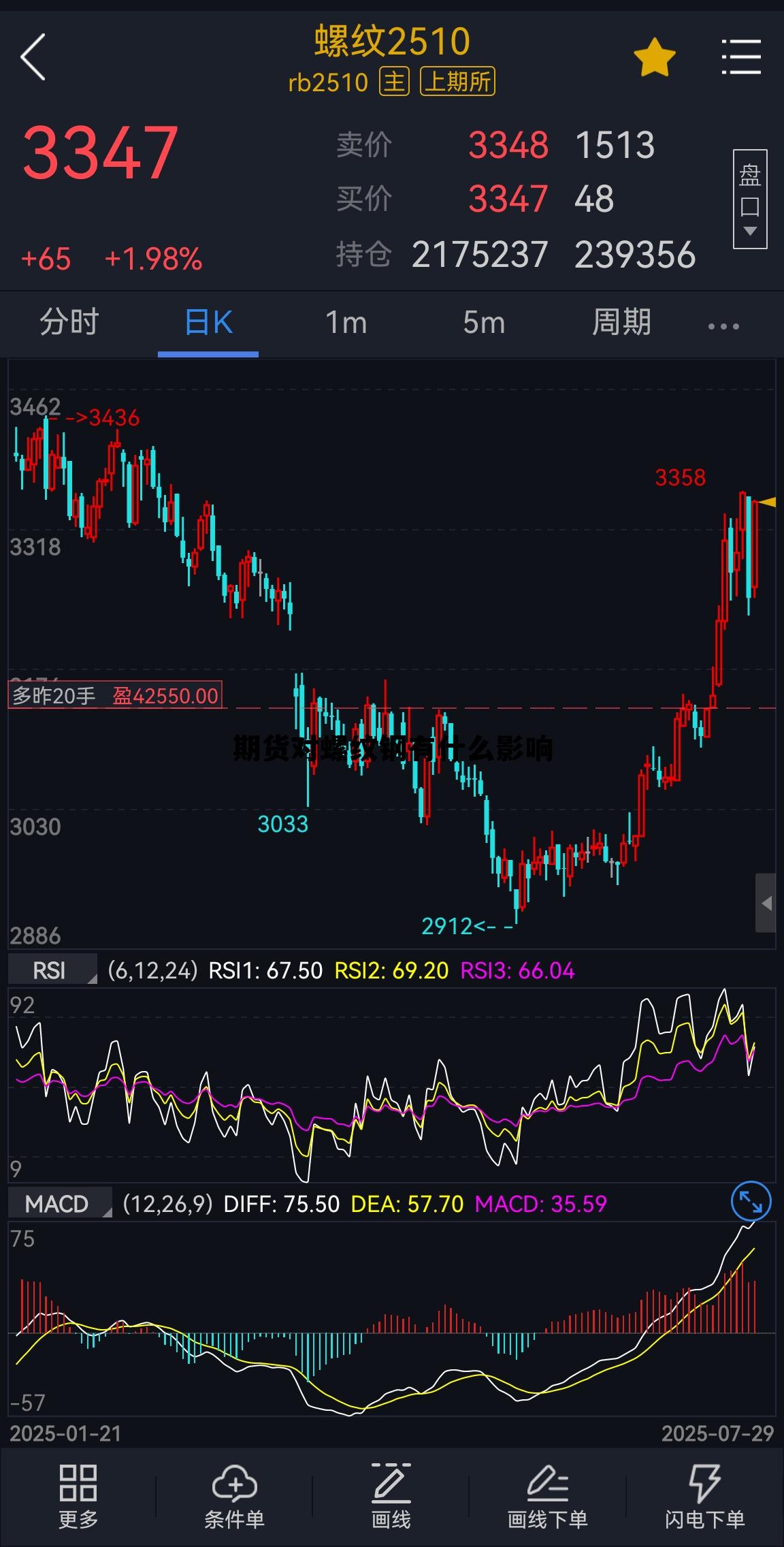Tap the 上期所 exchange badge

pos(457,82)
